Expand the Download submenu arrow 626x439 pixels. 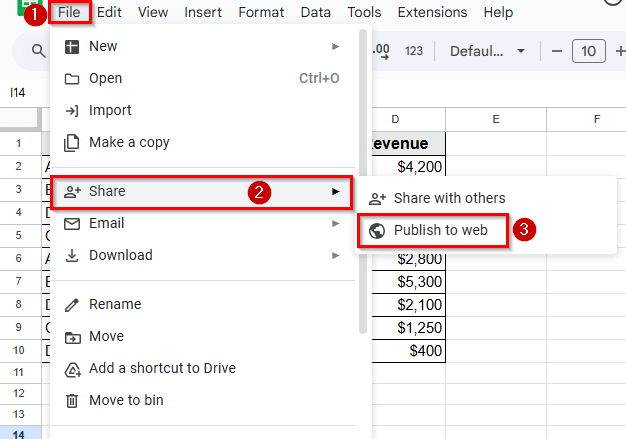[336, 256]
